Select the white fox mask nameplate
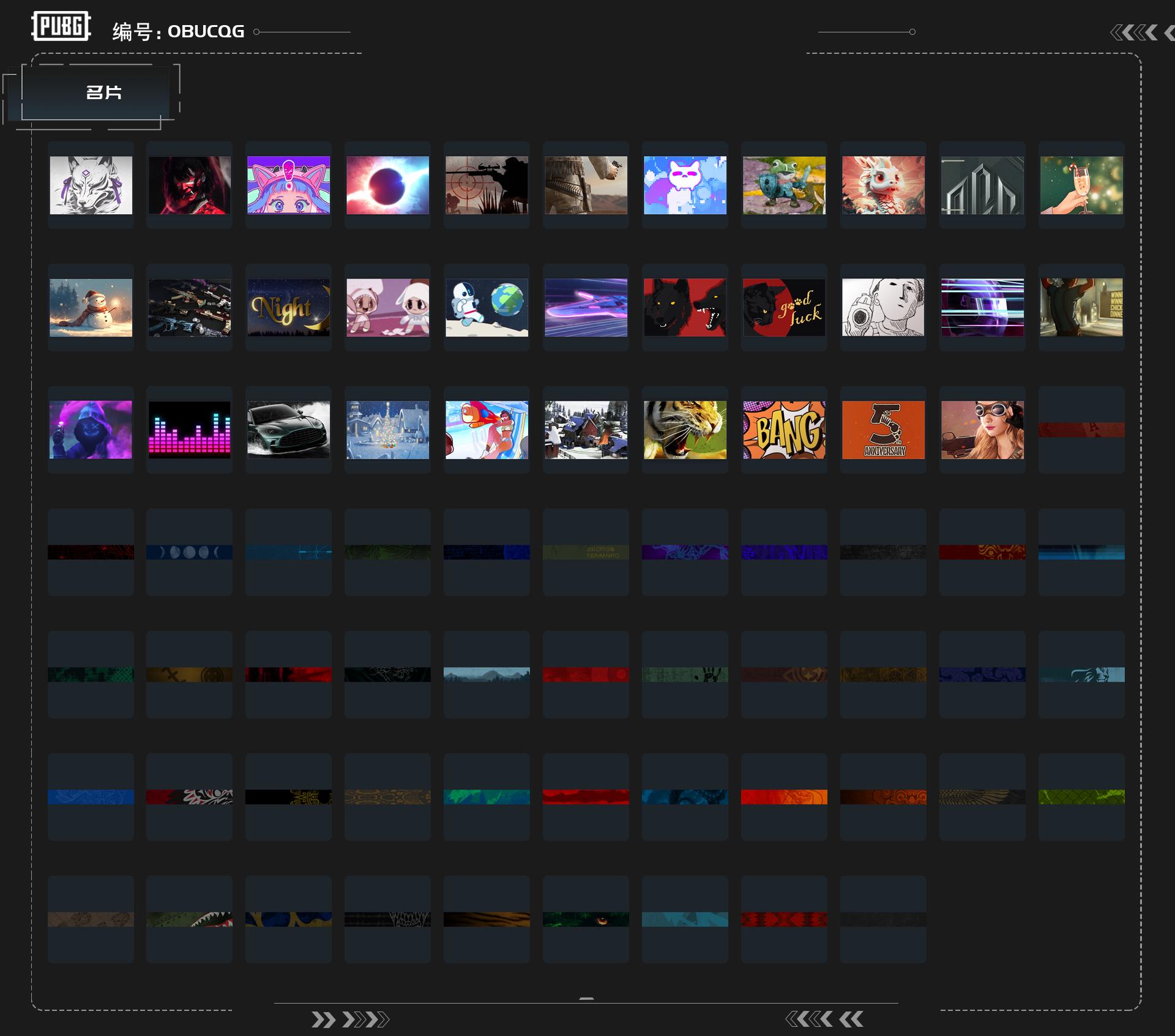The image size is (1175, 1036). [x=91, y=185]
